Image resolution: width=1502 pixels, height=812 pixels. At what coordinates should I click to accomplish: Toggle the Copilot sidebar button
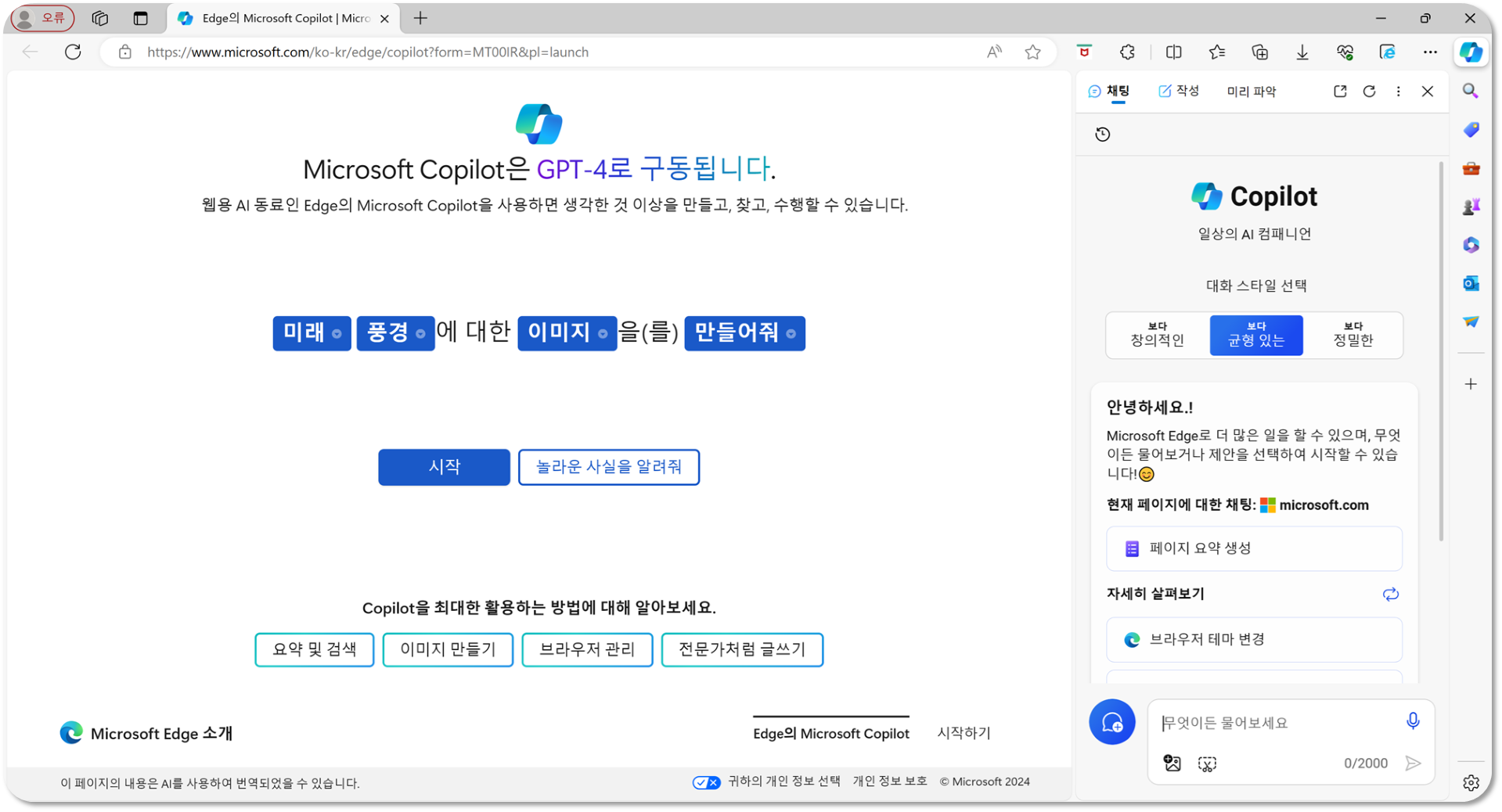click(x=1471, y=52)
